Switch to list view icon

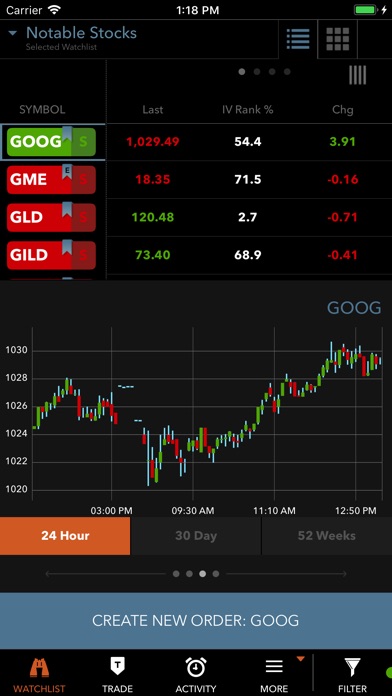click(298, 39)
